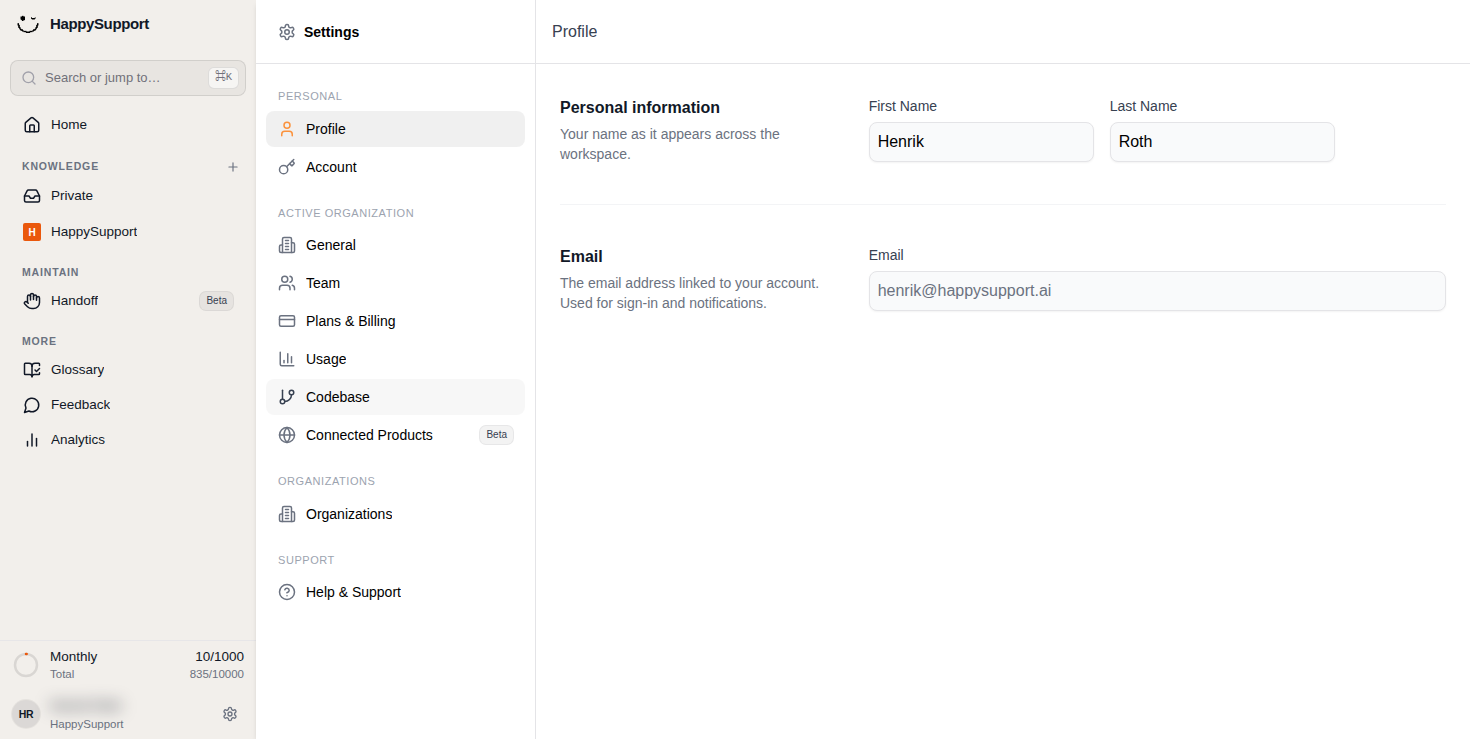Focus the Search or jump to field

pyautogui.click(x=128, y=78)
